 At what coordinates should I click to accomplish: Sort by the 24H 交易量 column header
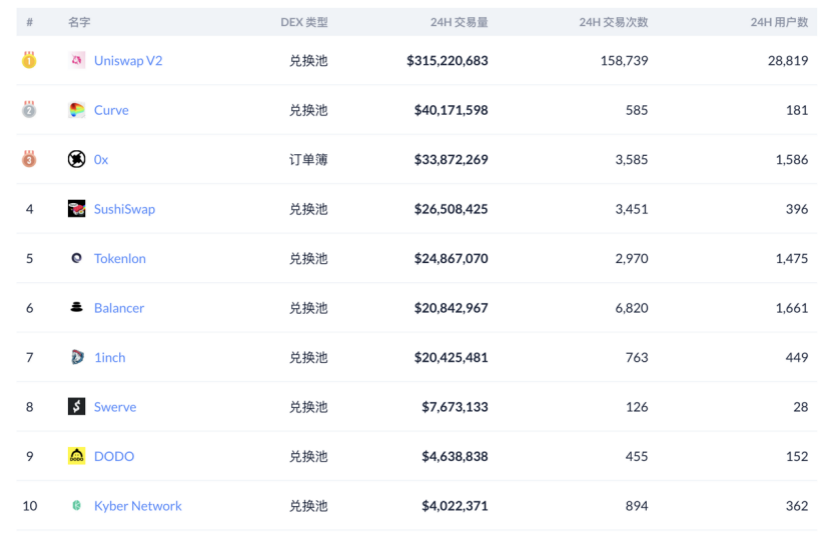[459, 22]
